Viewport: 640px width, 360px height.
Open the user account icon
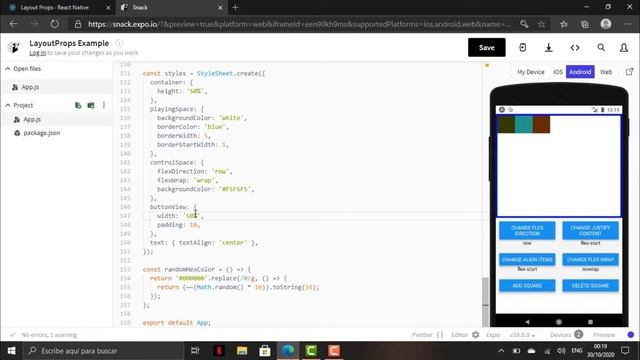[624, 47]
